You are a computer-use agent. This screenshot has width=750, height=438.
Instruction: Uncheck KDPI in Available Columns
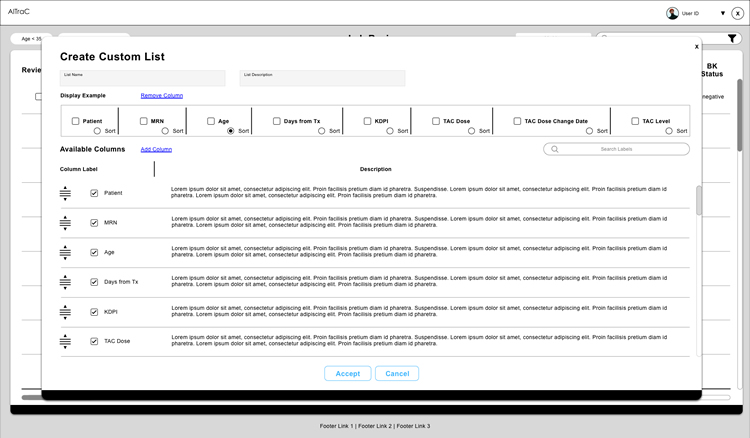[94, 312]
